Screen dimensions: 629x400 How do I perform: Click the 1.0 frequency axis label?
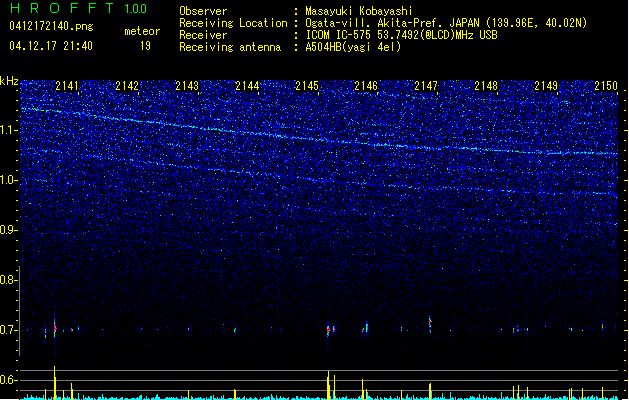(x=9, y=180)
